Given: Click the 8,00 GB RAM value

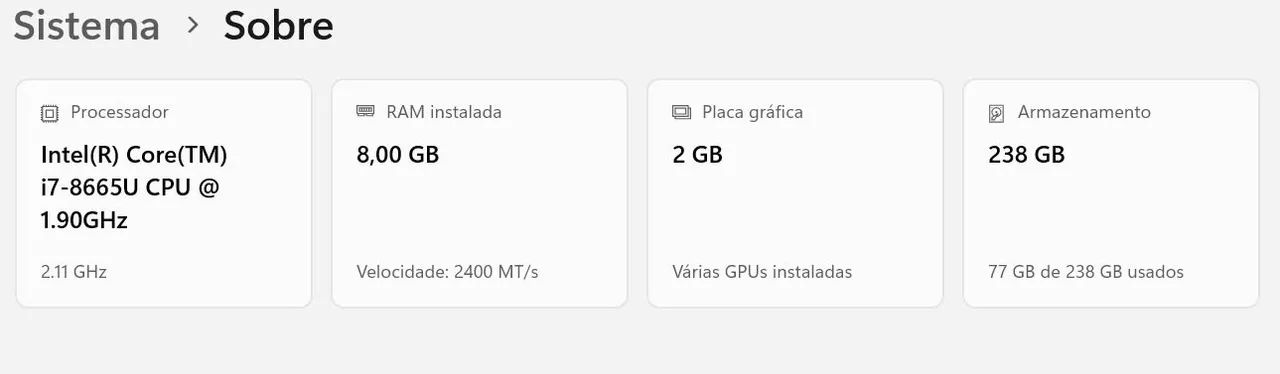Looking at the screenshot, I should [x=398, y=155].
